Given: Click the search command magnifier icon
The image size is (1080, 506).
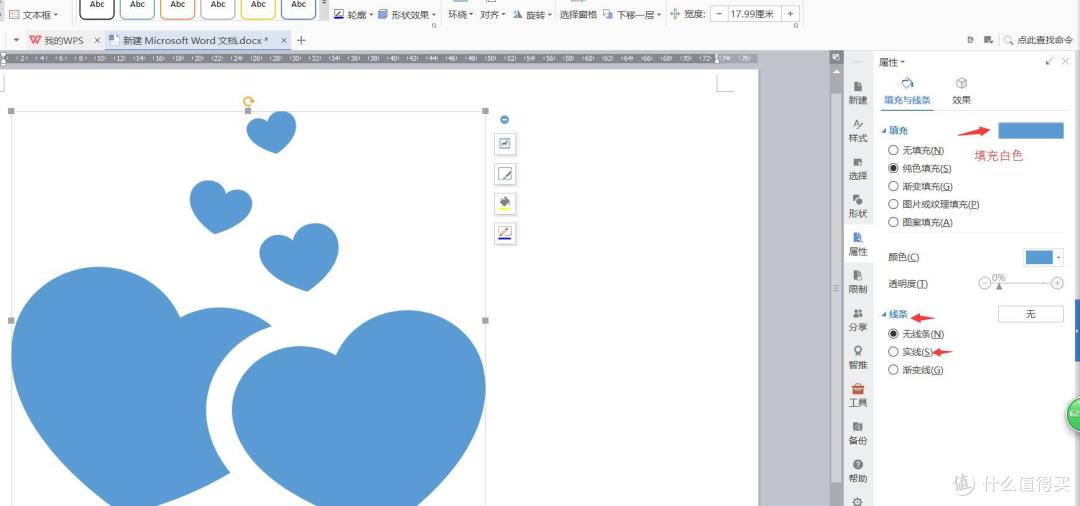Looking at the screenshot, I should click(1008, 41).
